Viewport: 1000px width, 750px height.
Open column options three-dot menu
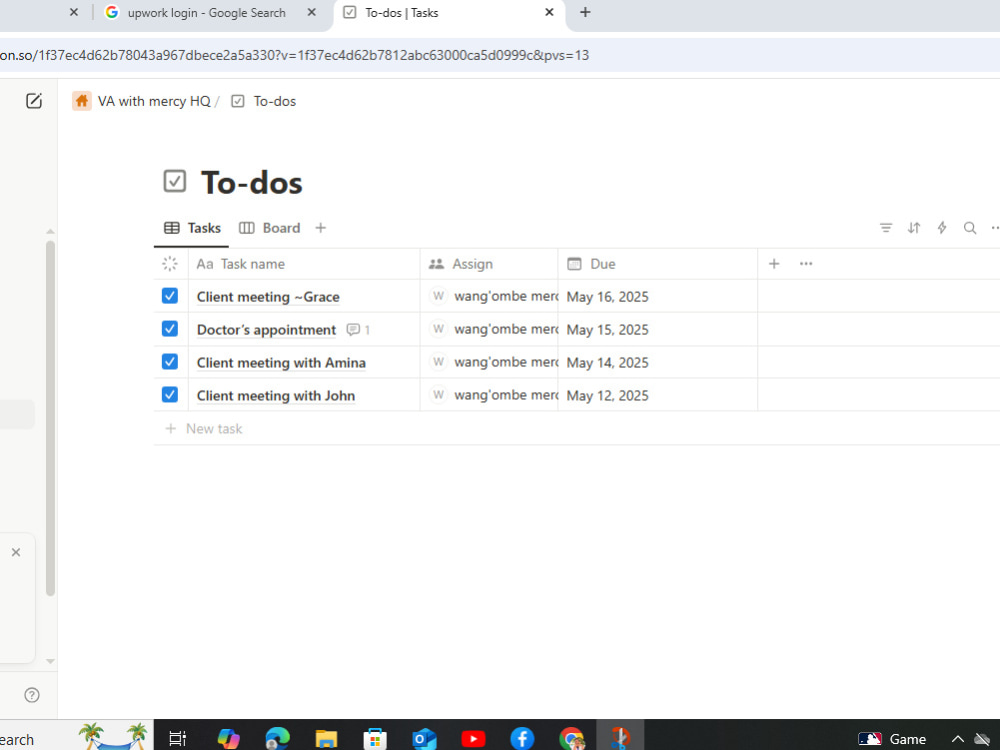point(806,264)
